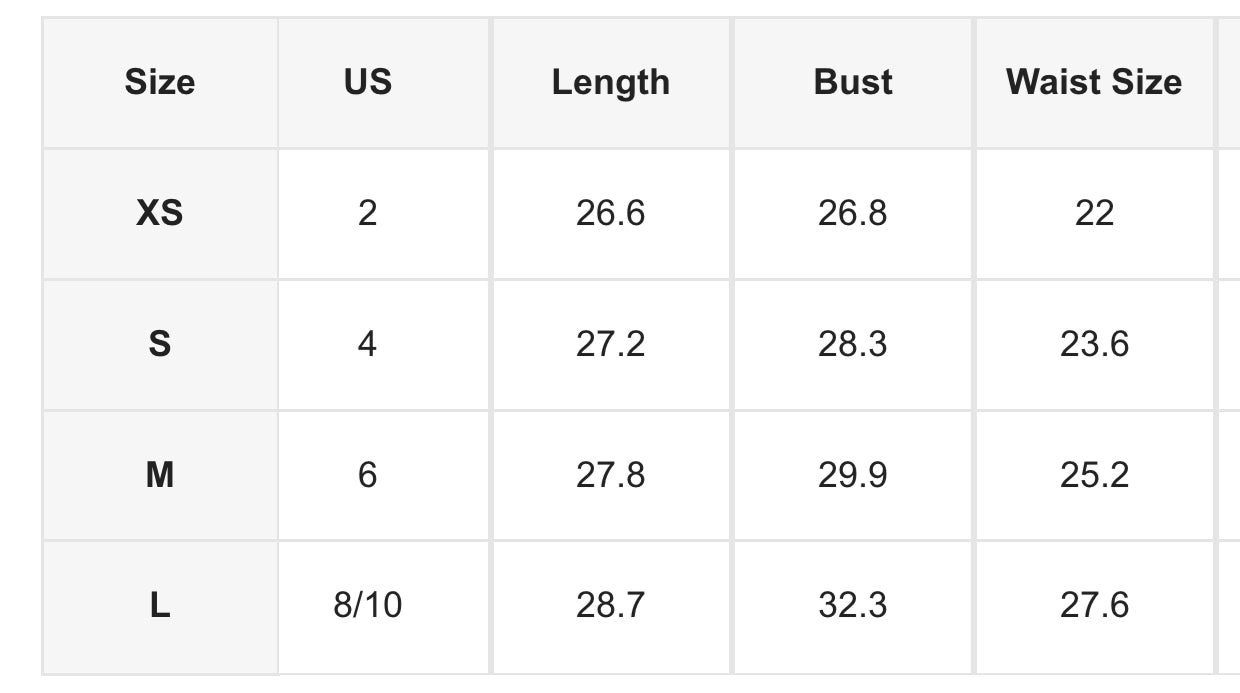Screen dimensions: 1240x693
Task: Select the 27.6 waist size value
Action: click(x=1094, y=606)
